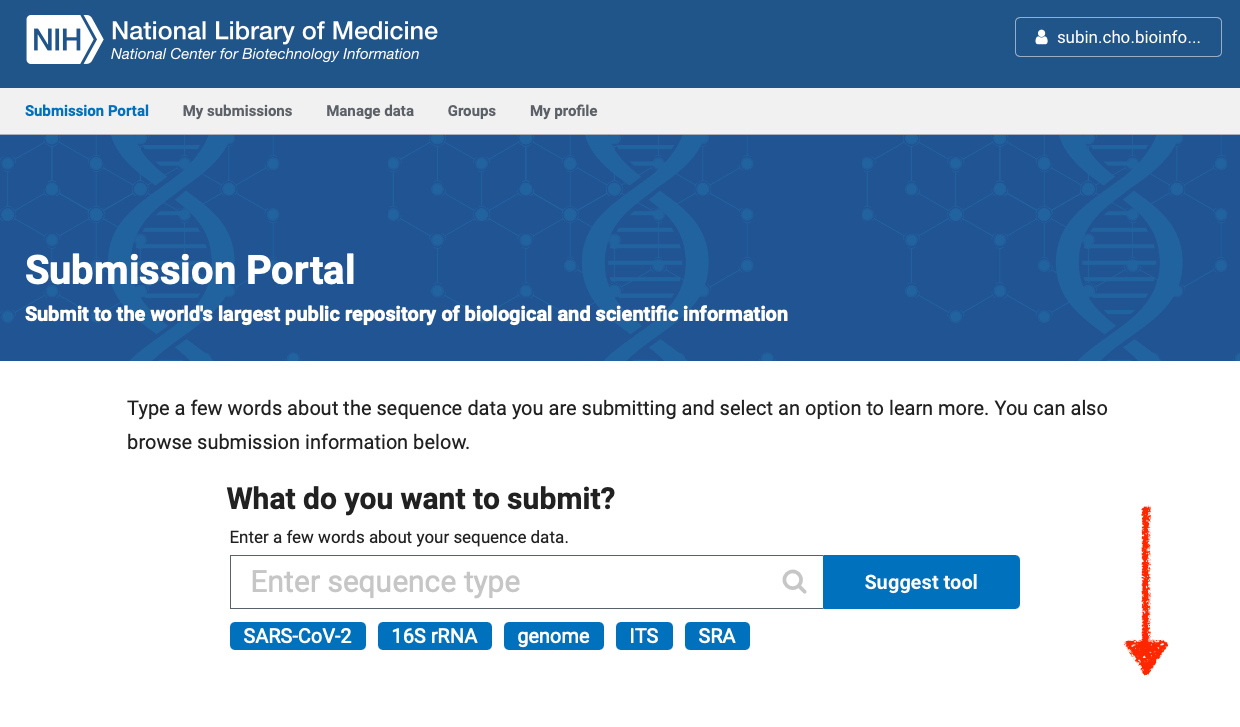Click the ITS quick tag

(644, 636)
